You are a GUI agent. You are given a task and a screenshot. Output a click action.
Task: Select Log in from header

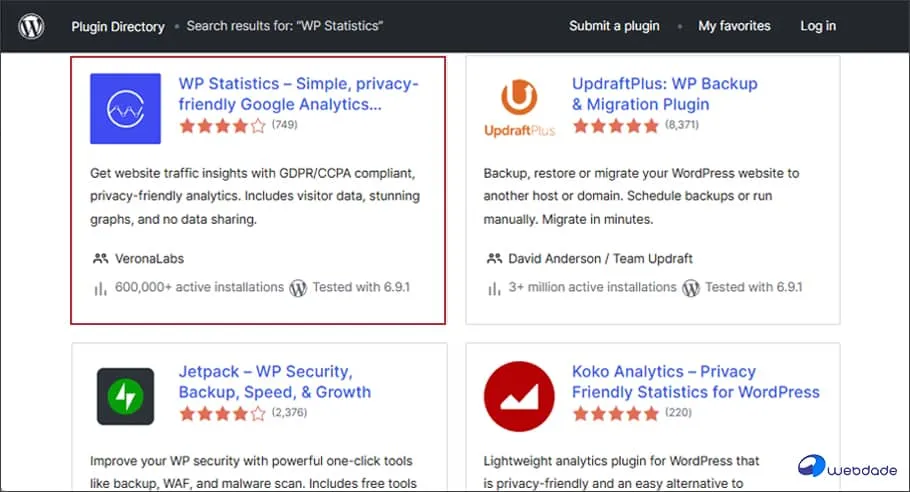818,26
